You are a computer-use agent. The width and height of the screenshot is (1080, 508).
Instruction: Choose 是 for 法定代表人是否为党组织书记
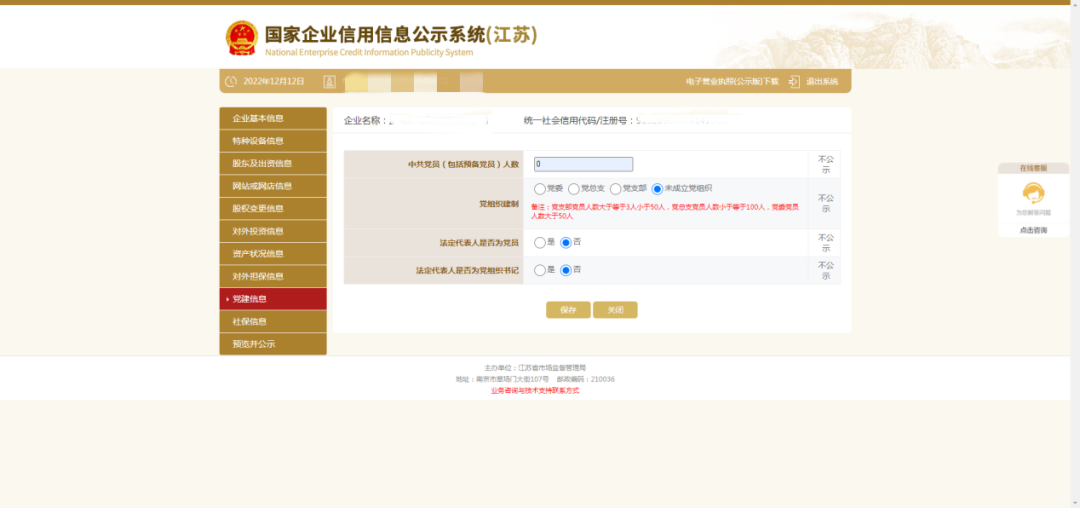tap(540, 270)
